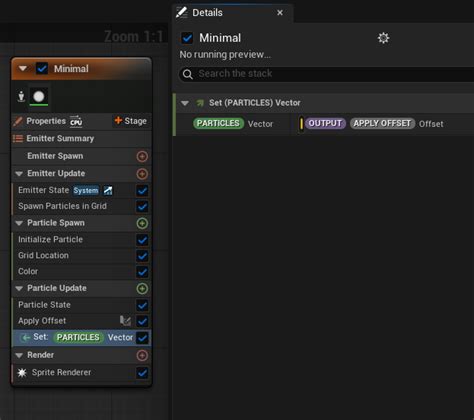474x420 pixels.
Task: Add module to Particle Spawn with green plus
Action: [x=142, y=223]
